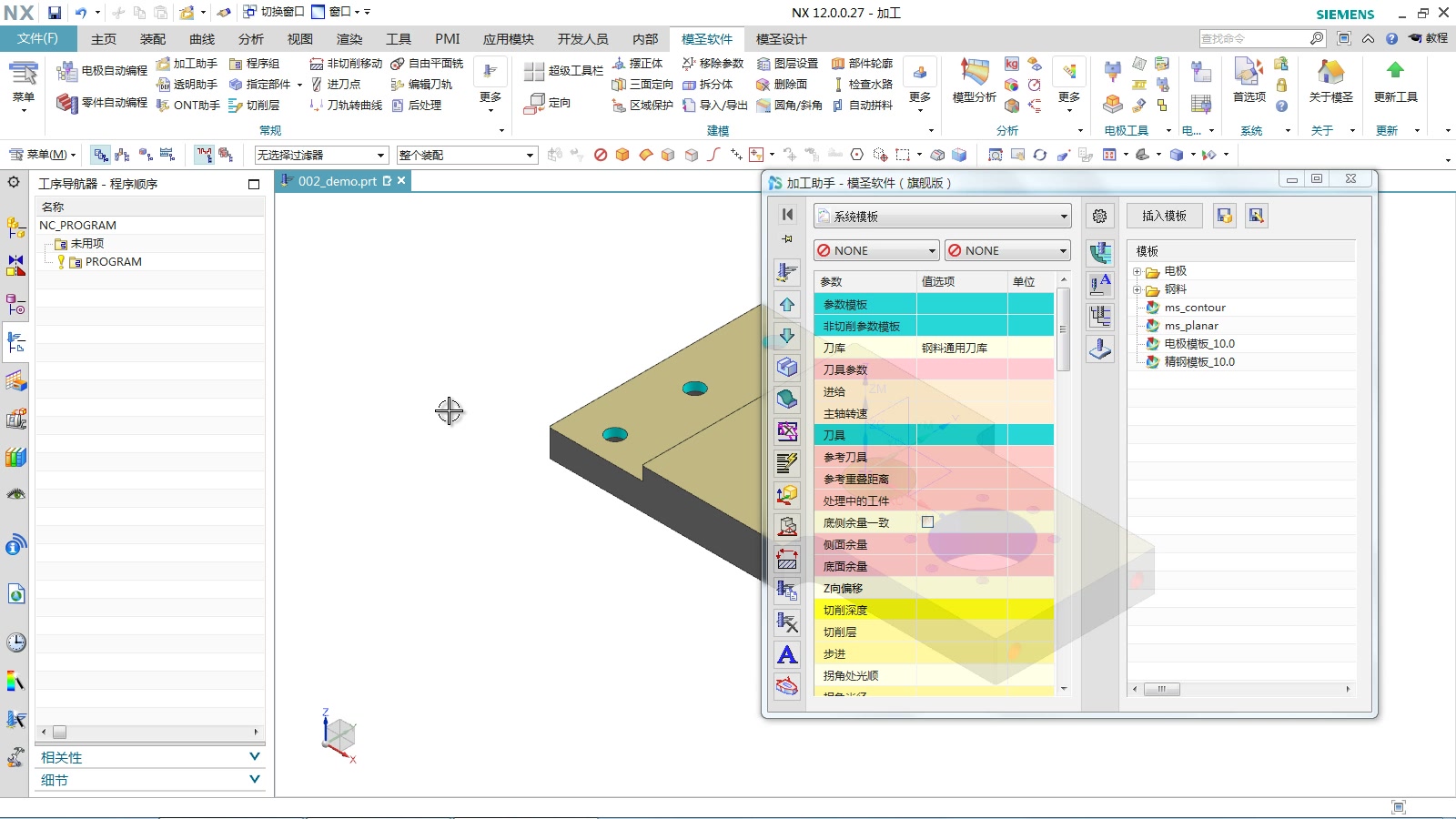Open the 文件(F) menu
Screen dimensions: 1456x819
click(38, 39)
